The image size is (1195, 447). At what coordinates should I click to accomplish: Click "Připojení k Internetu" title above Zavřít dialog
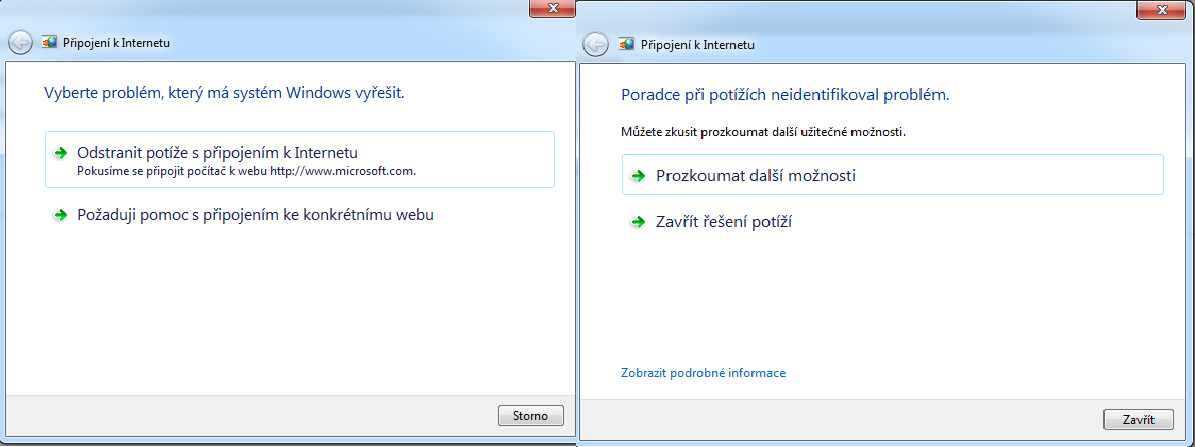697,45
